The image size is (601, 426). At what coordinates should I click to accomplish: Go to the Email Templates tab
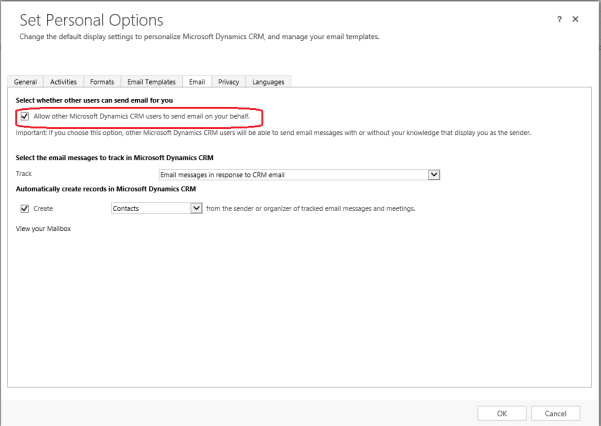[151, 82]
